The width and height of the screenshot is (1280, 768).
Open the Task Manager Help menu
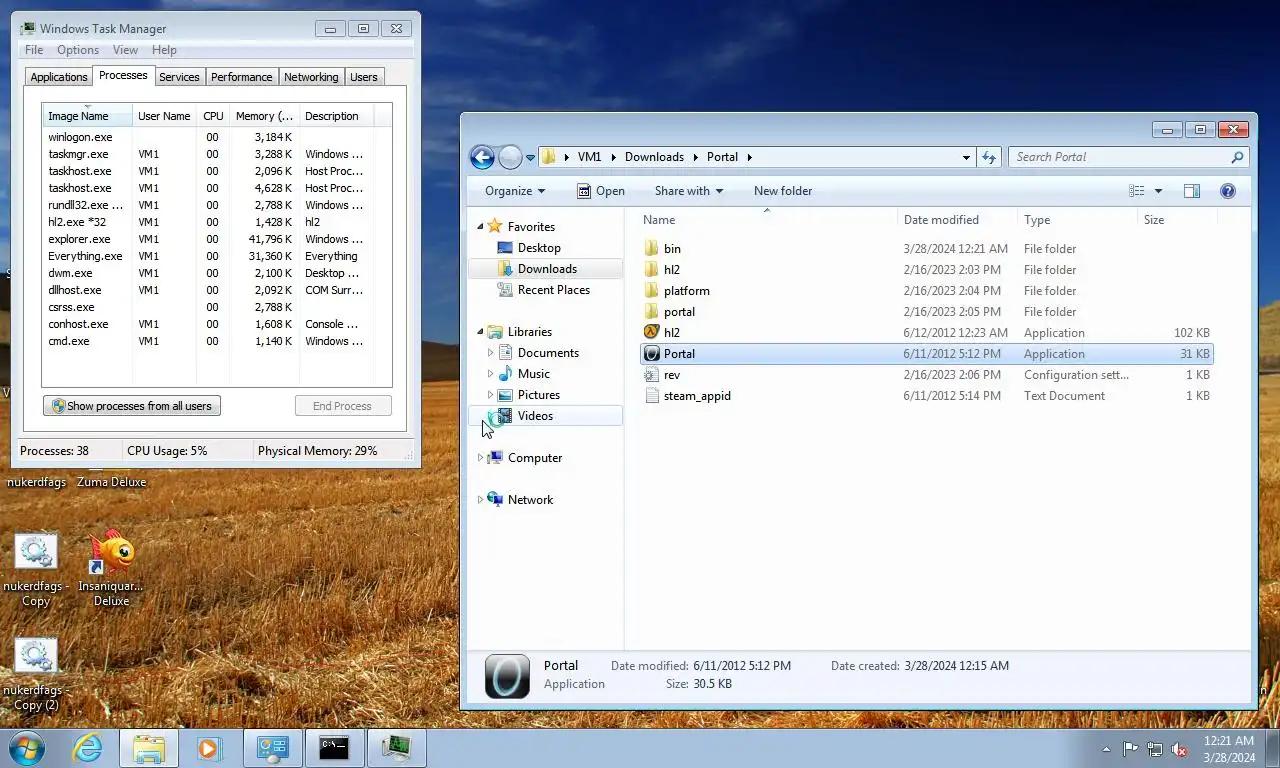tap(164, 50)
